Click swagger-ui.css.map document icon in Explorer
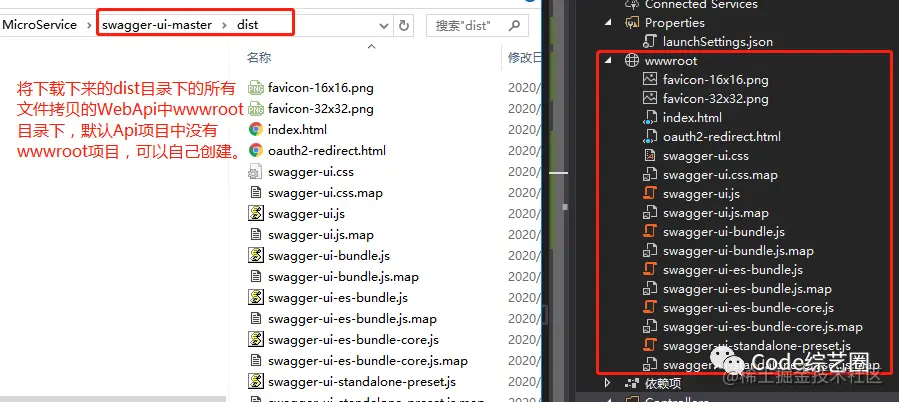The image size is (899, 402). 256,193
